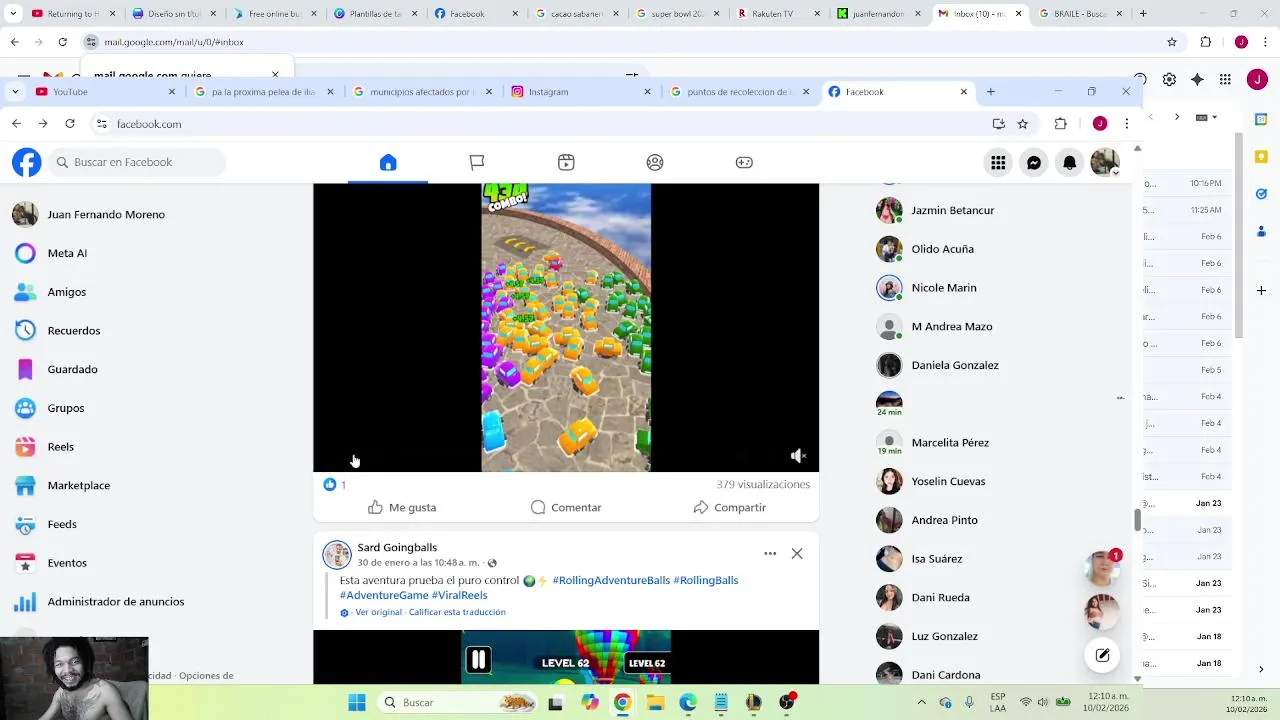
Task: Open Chrome extensions puzzle icon, Facebook window
Action: coord(1061,124)
